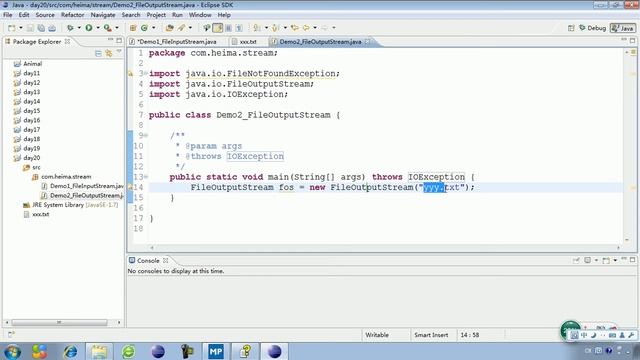
Task: Open the Console view dropdown menu
Action: click(615, 260)
